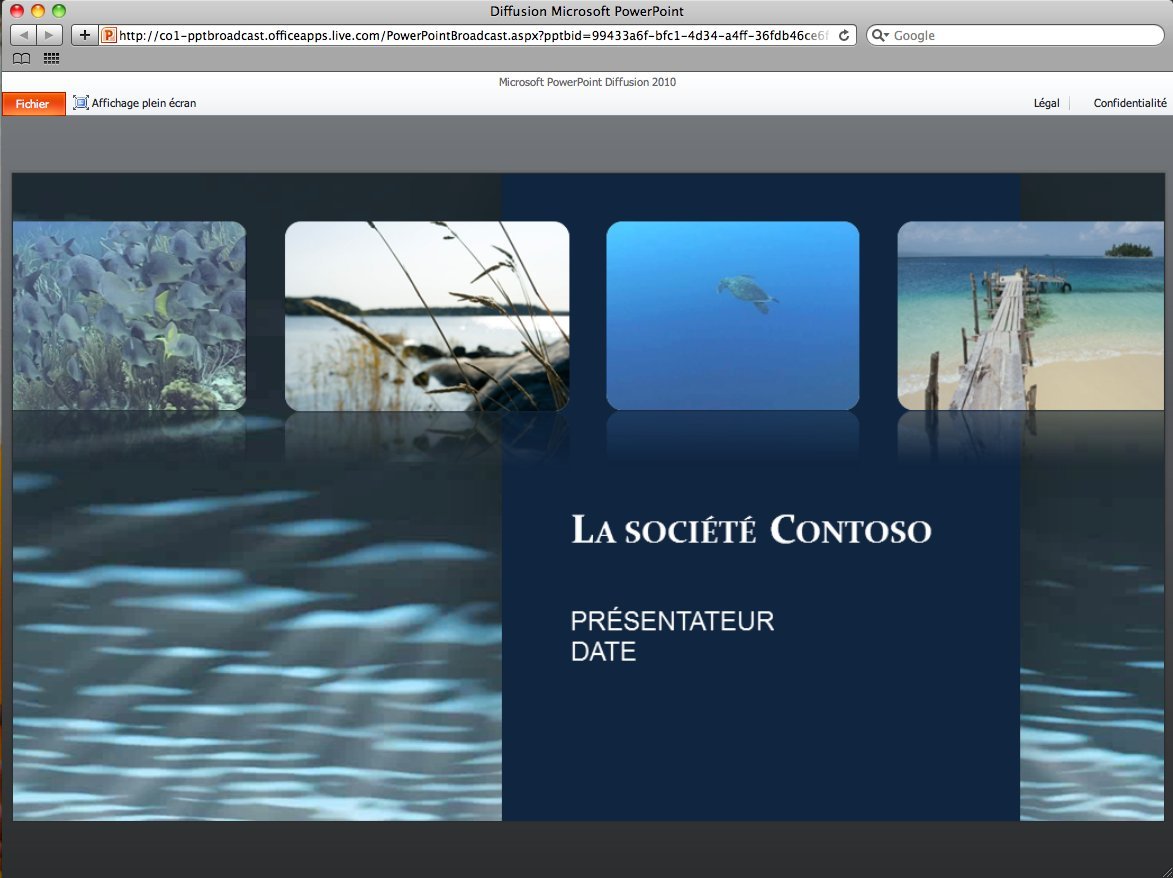Click the green zoom window button

pos(59,10)
